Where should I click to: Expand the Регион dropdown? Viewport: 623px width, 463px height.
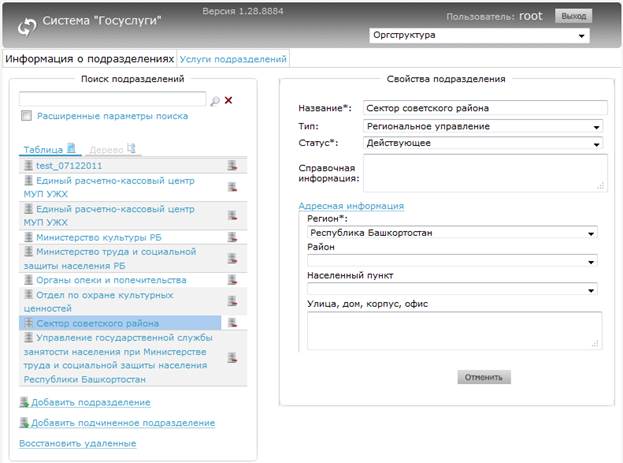coord(452,232)
